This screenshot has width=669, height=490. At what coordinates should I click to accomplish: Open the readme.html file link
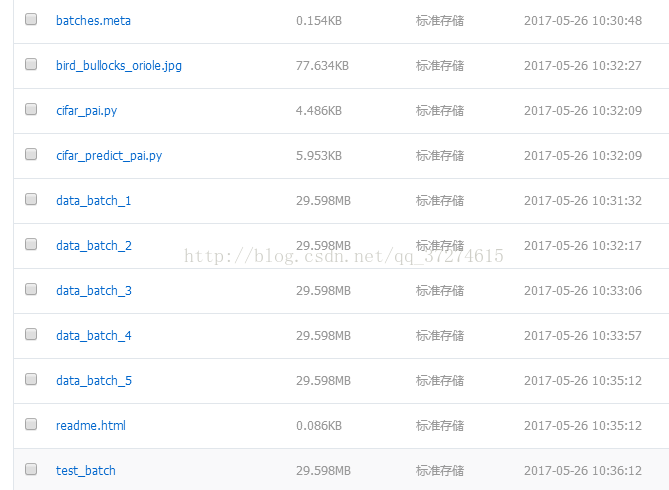(x=91, y=426)
